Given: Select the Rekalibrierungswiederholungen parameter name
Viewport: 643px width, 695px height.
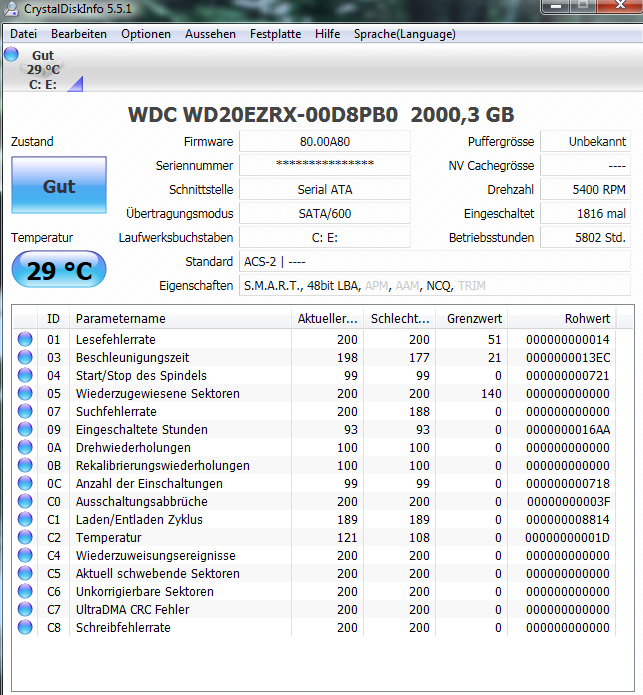Looking at the screenshot, I should coord(163,466).
